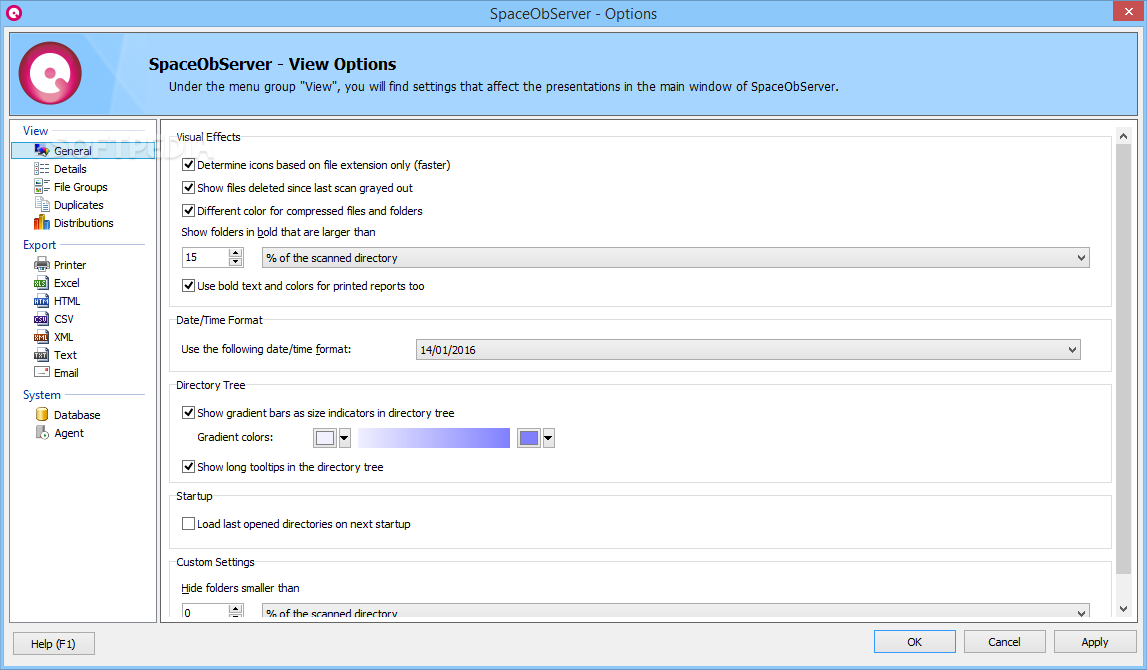
Task: Click the SpaceObServer title bar app icon
Action: (x=14, y=13)
